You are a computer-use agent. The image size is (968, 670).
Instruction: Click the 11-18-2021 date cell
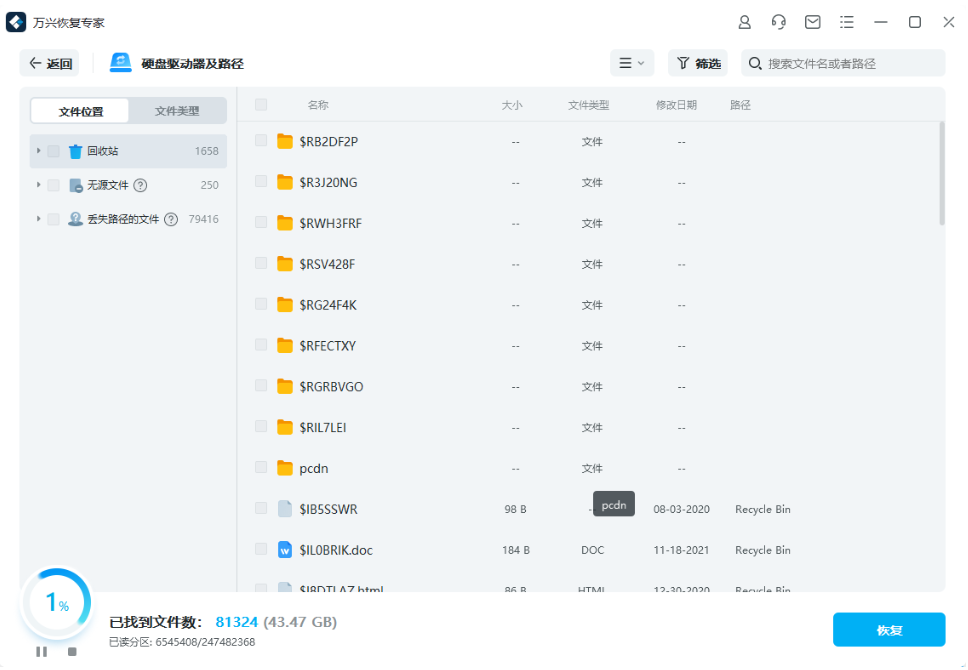[682, 550]
